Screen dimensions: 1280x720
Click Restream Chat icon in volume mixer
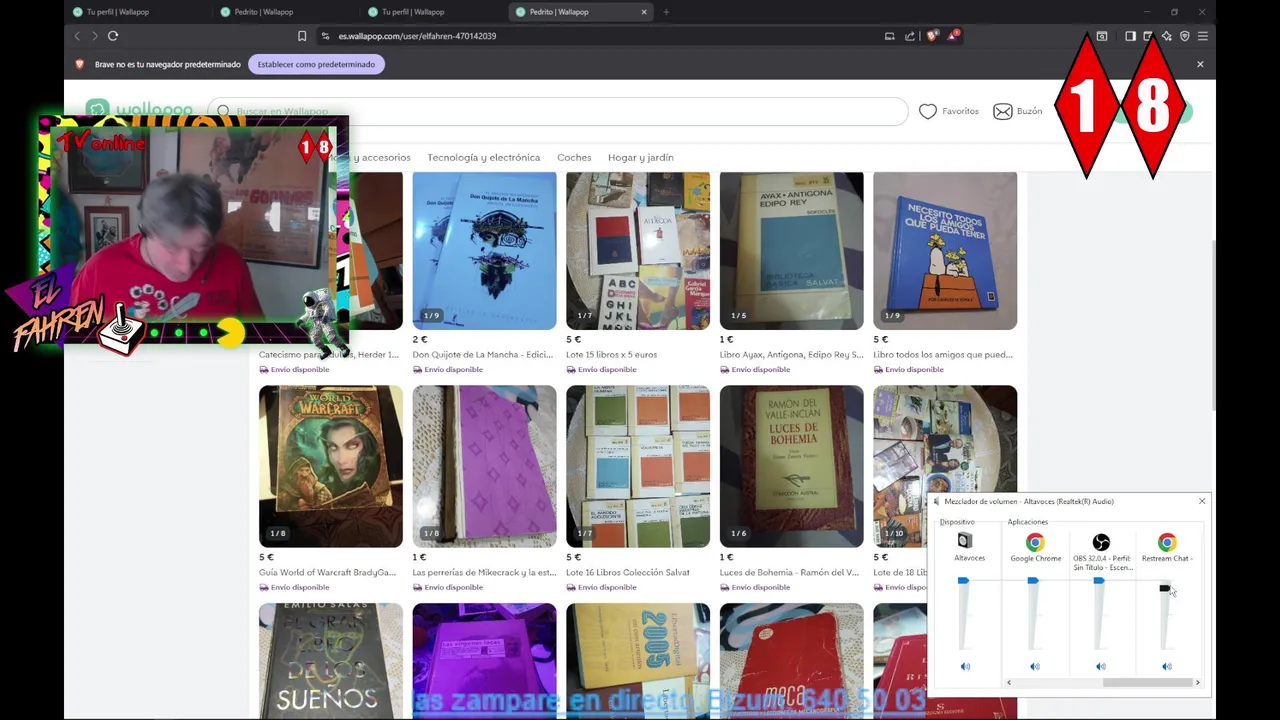coord(1167,542)
